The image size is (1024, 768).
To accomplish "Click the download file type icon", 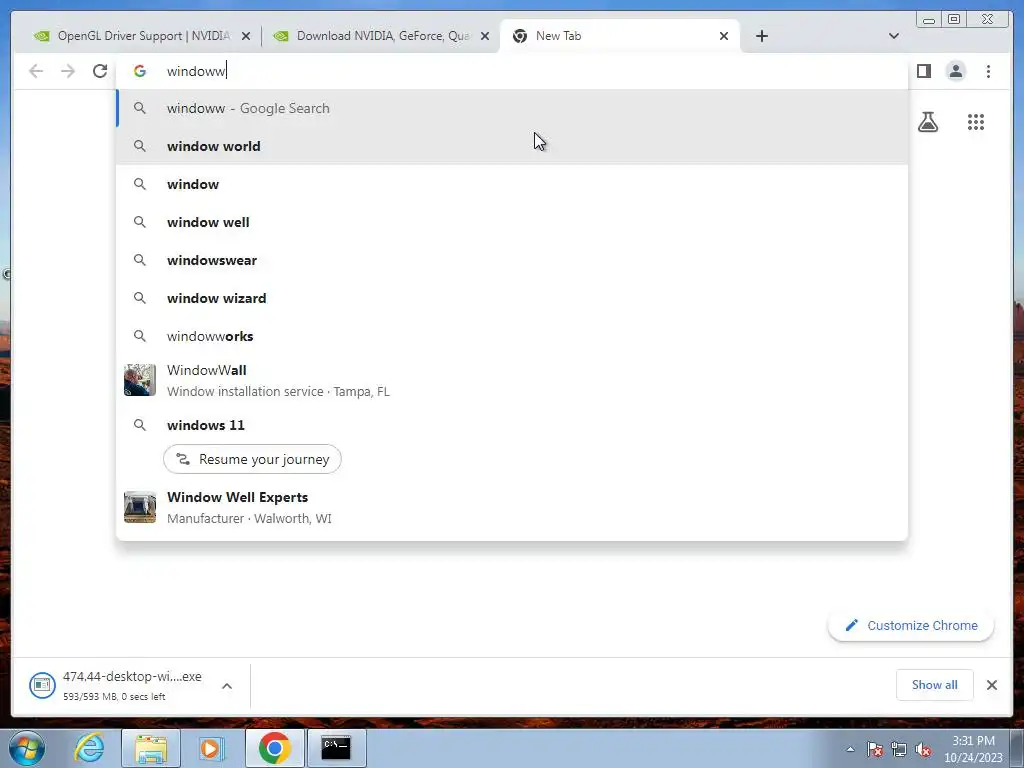I will click(x=42, y=685).
